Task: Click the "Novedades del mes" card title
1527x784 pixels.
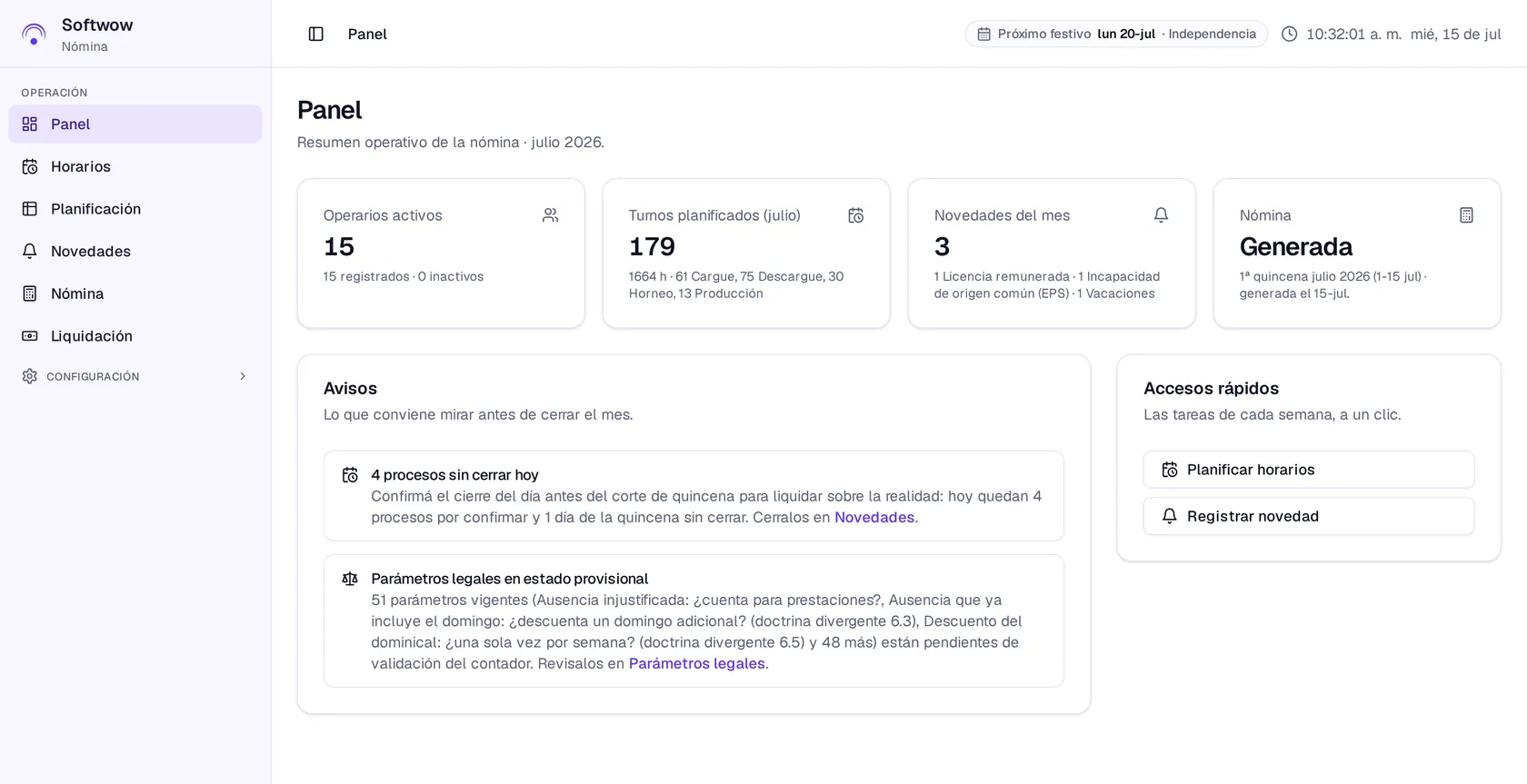Action: point(1002,215)
